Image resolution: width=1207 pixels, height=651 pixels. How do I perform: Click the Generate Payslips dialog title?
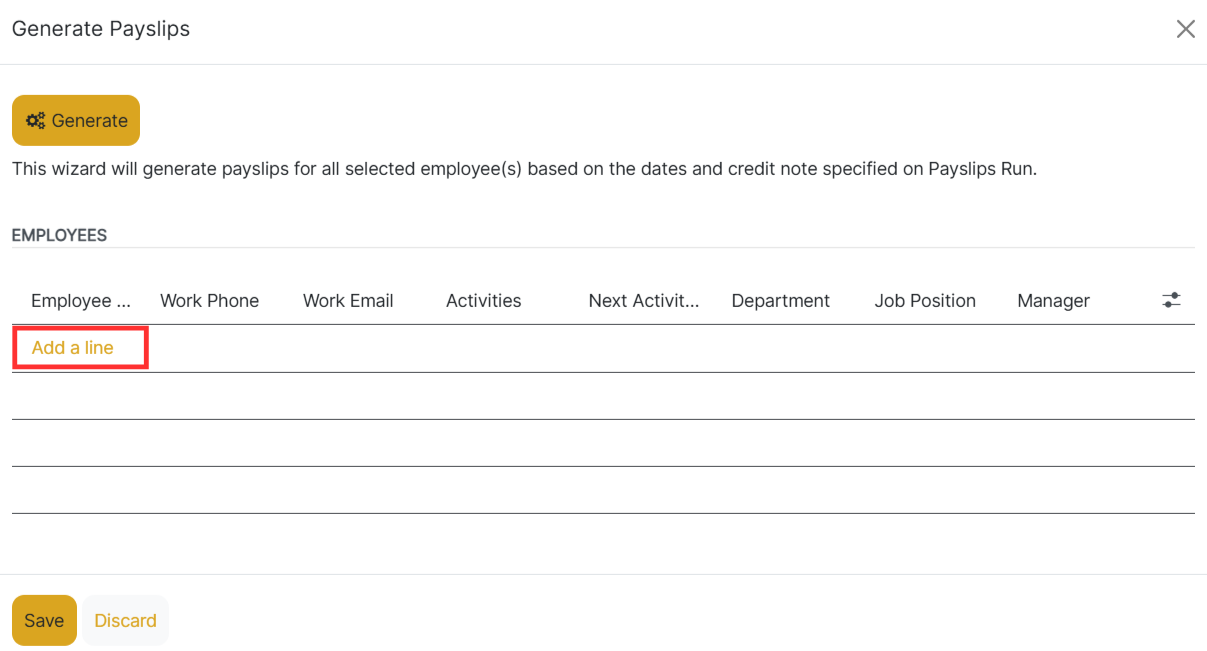click(101, 29)
